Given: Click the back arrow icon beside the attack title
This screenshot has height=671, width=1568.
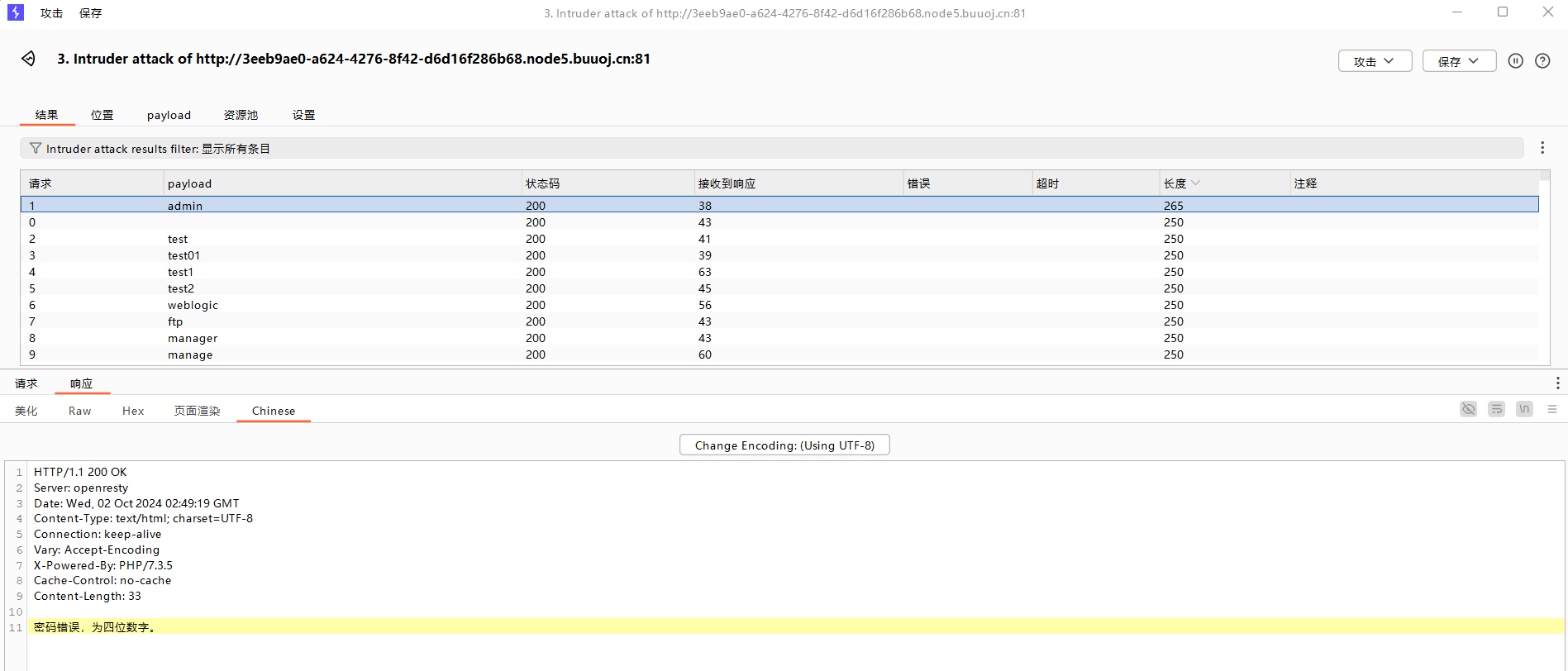Looking at the screenshot, I should coord(28,59).
